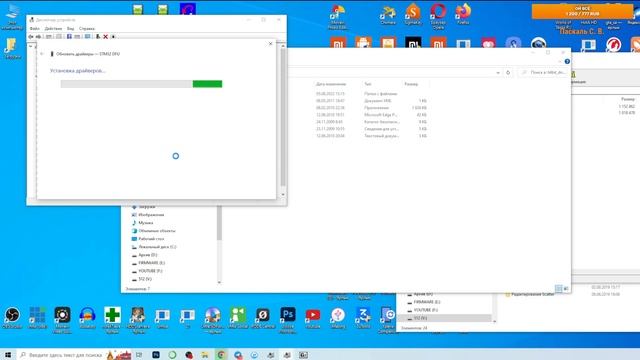This screenshot has width=640, height=360.
Task: Click the Explorer search field
Action: point(544,72)
